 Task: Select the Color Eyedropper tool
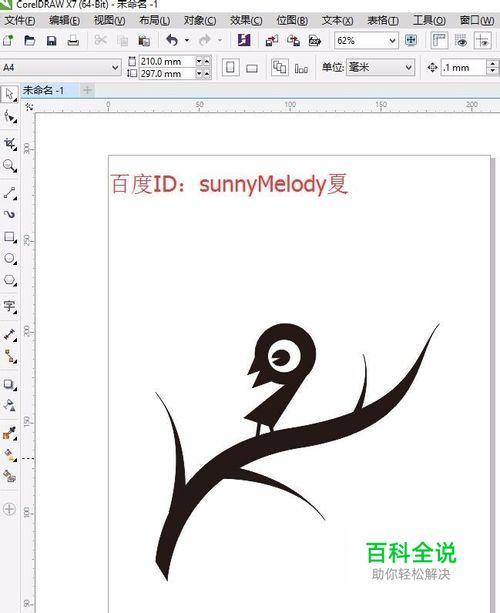coord(9,433)
